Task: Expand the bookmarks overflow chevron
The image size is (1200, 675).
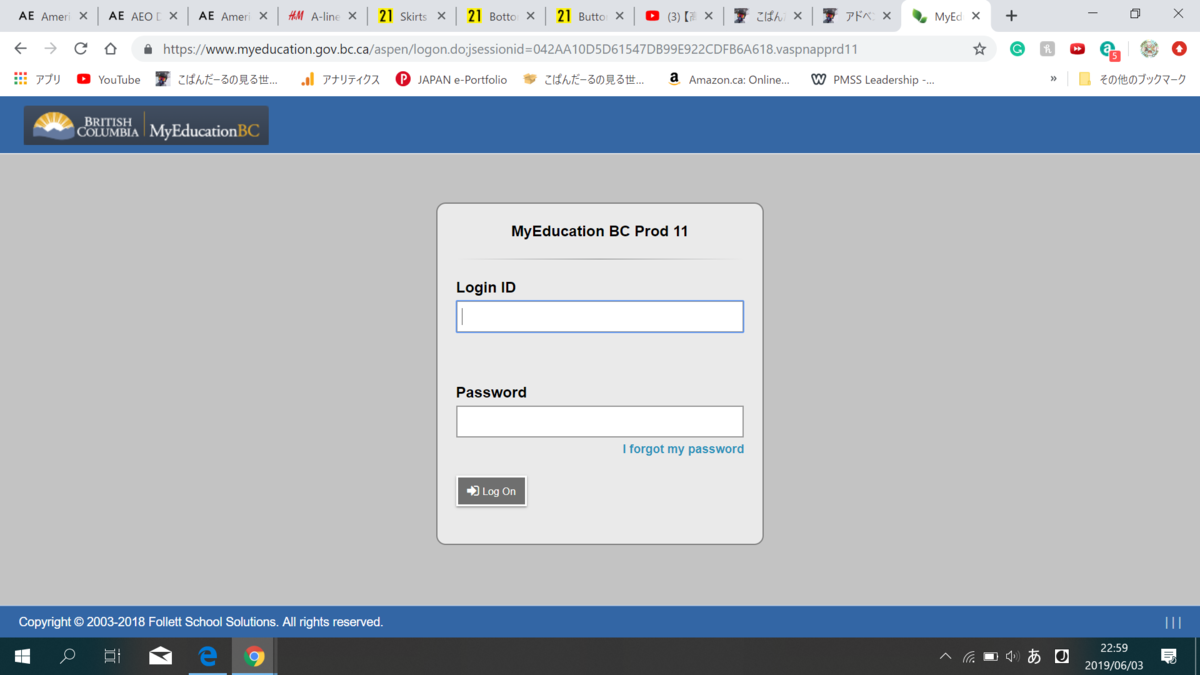Action: (x=1053, y=79)
